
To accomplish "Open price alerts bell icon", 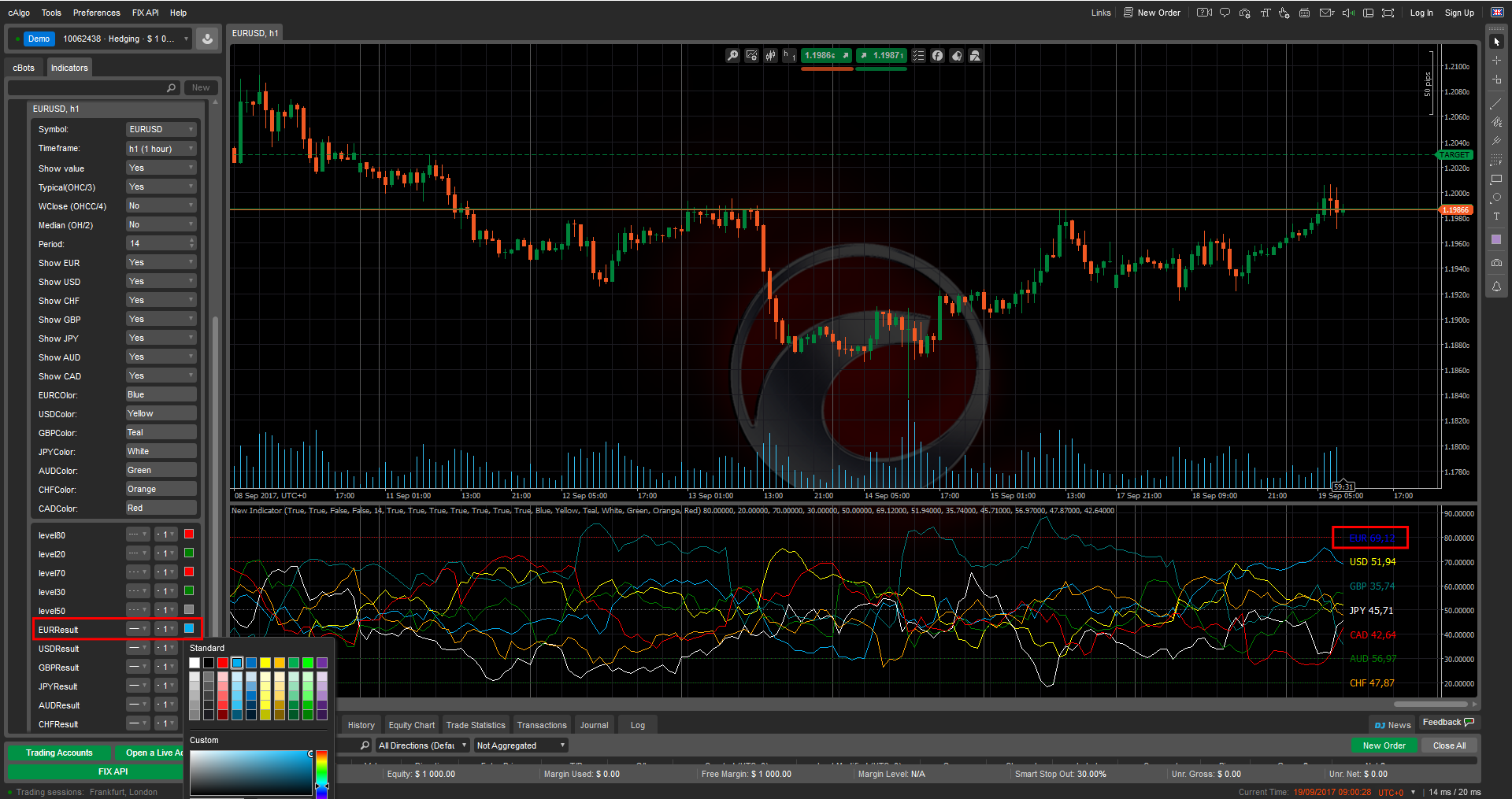I will pos(1496,287).
